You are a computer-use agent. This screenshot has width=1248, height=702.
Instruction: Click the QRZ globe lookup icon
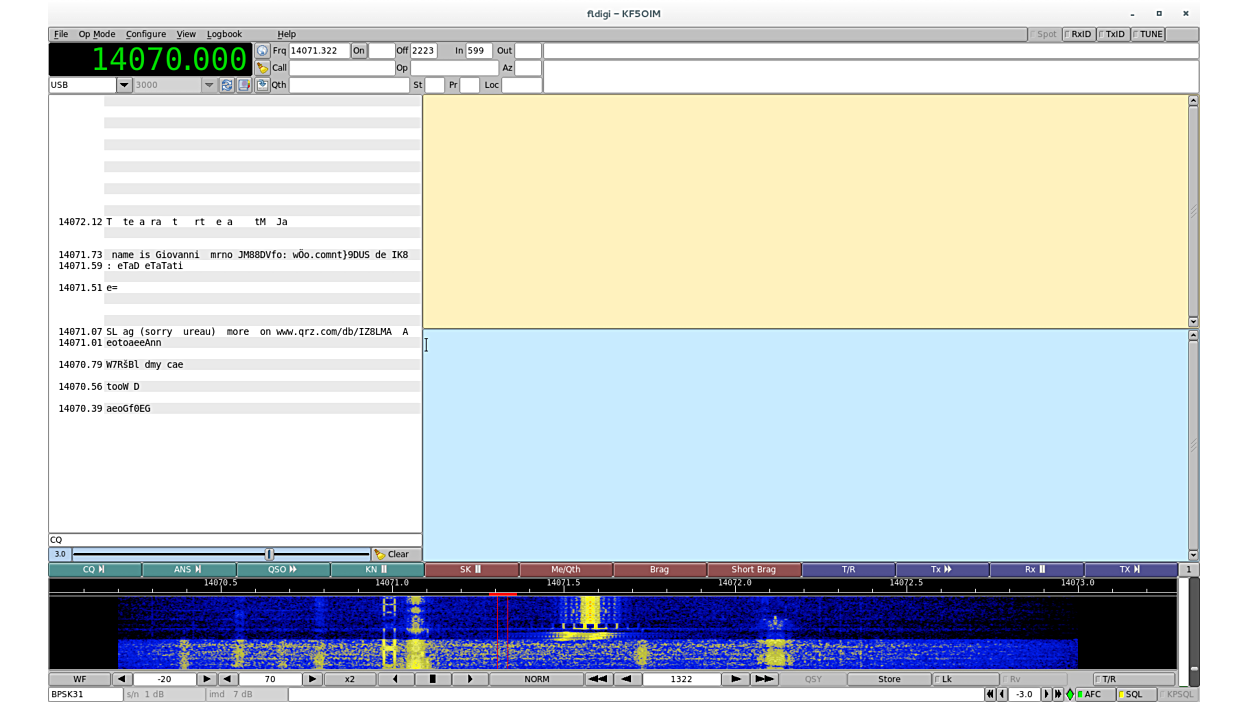click(x=262, y=51)
